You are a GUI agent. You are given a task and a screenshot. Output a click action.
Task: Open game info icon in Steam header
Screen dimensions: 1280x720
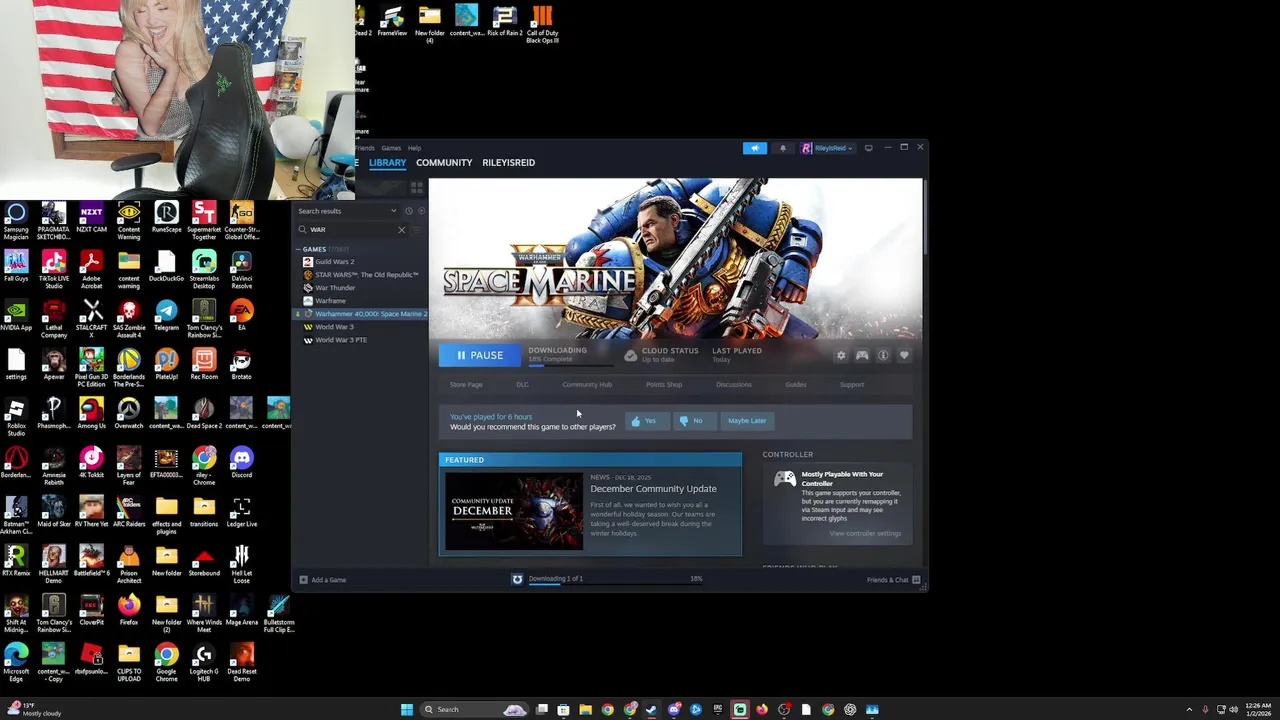click(883, 355)
